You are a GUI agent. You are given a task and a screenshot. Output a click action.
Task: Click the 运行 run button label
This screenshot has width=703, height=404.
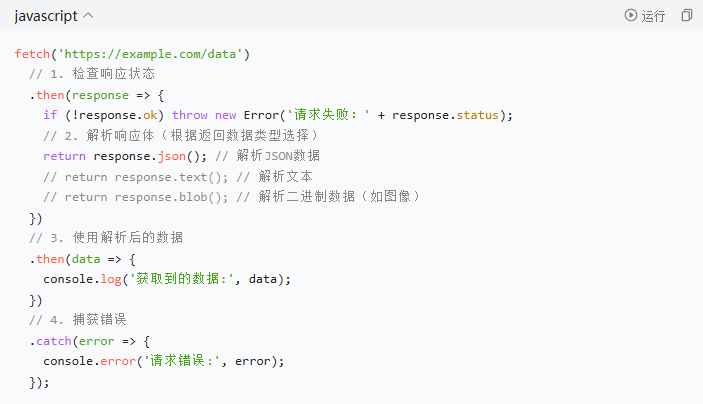pyautogui.click(x=653, y=16)
